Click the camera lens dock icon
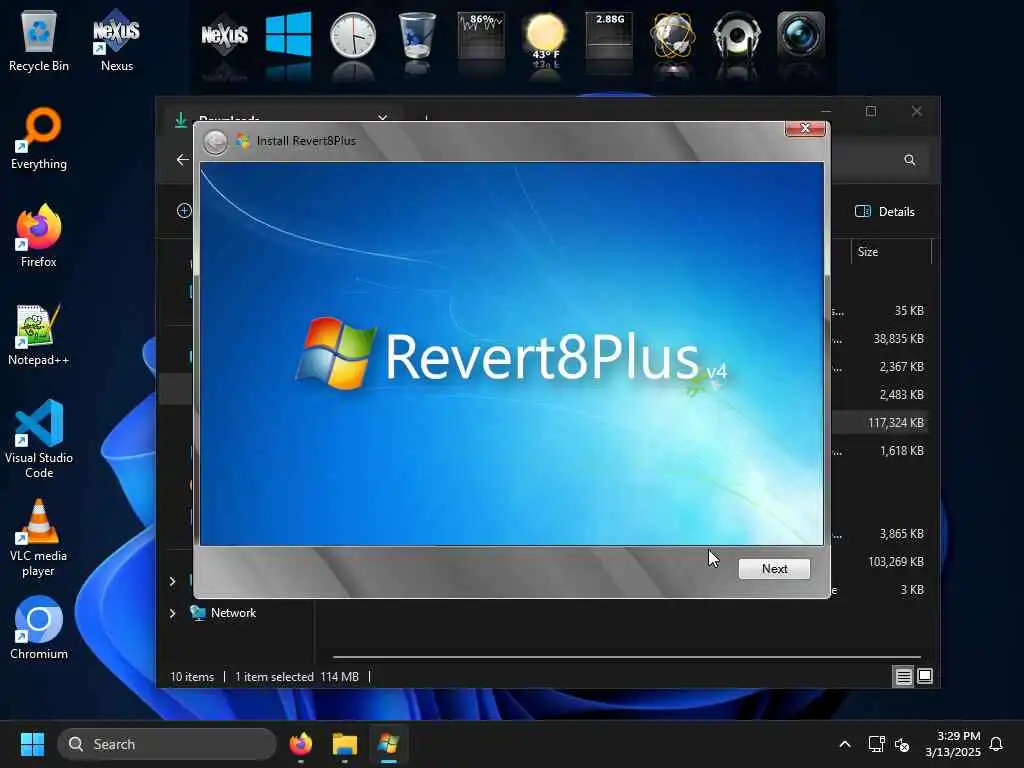 pyautogui.click(x=801, y=35)
